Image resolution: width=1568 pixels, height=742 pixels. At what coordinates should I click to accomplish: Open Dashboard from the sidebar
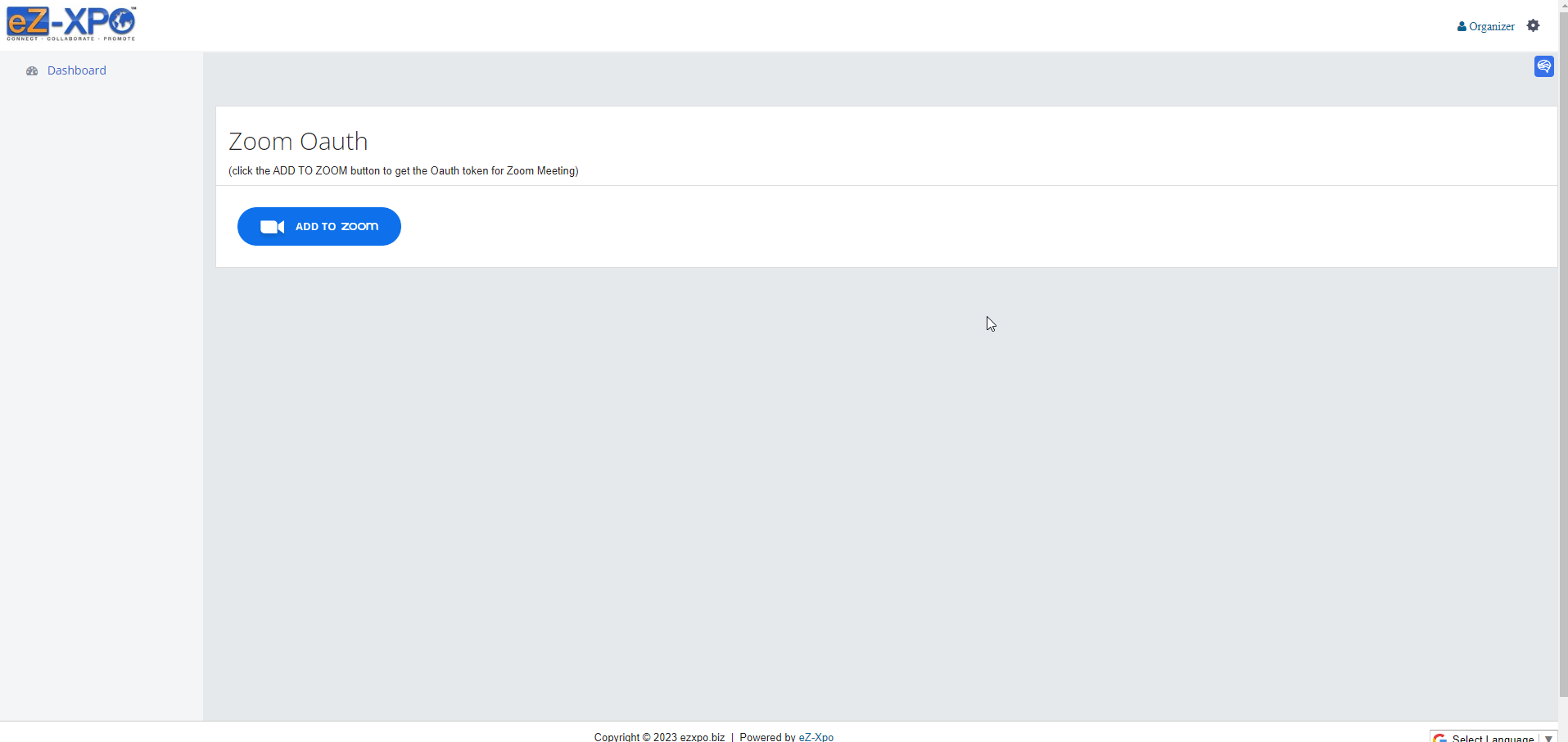point(77,70)
